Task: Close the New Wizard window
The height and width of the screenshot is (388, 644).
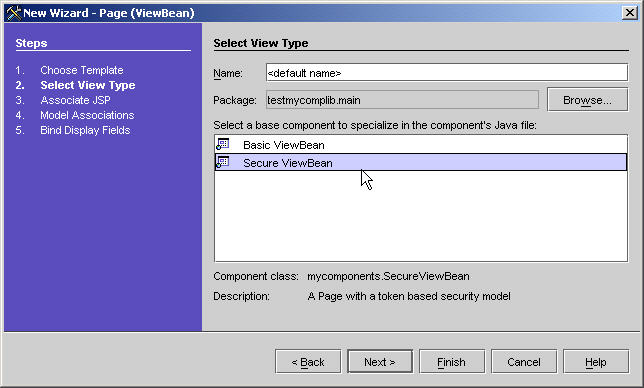Action: point(630,13)
